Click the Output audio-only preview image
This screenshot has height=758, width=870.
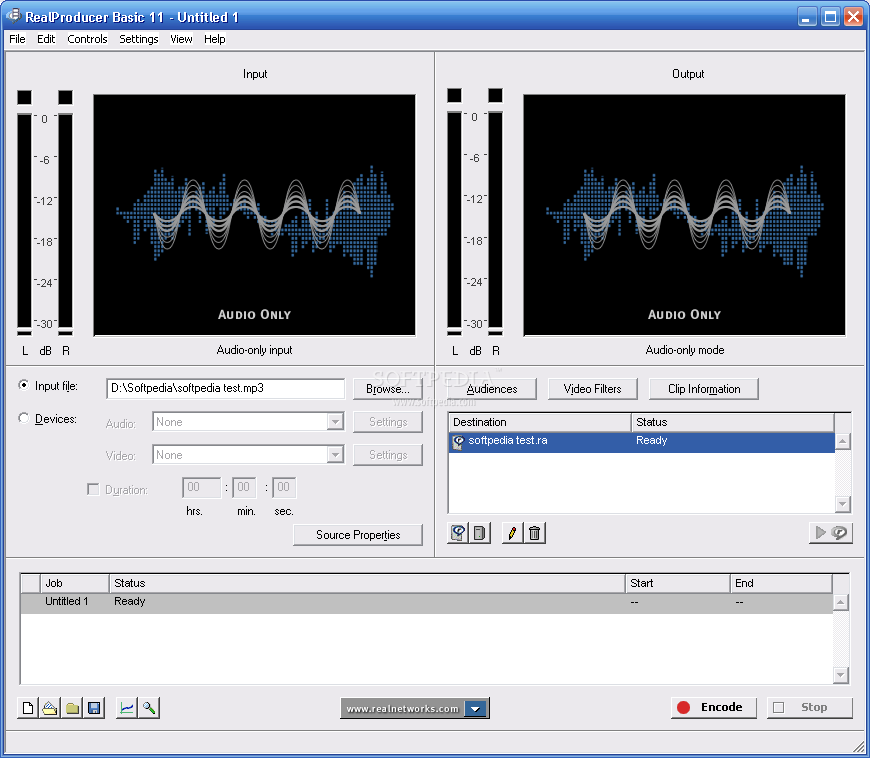pyautogui.click(x=684, y=215)
